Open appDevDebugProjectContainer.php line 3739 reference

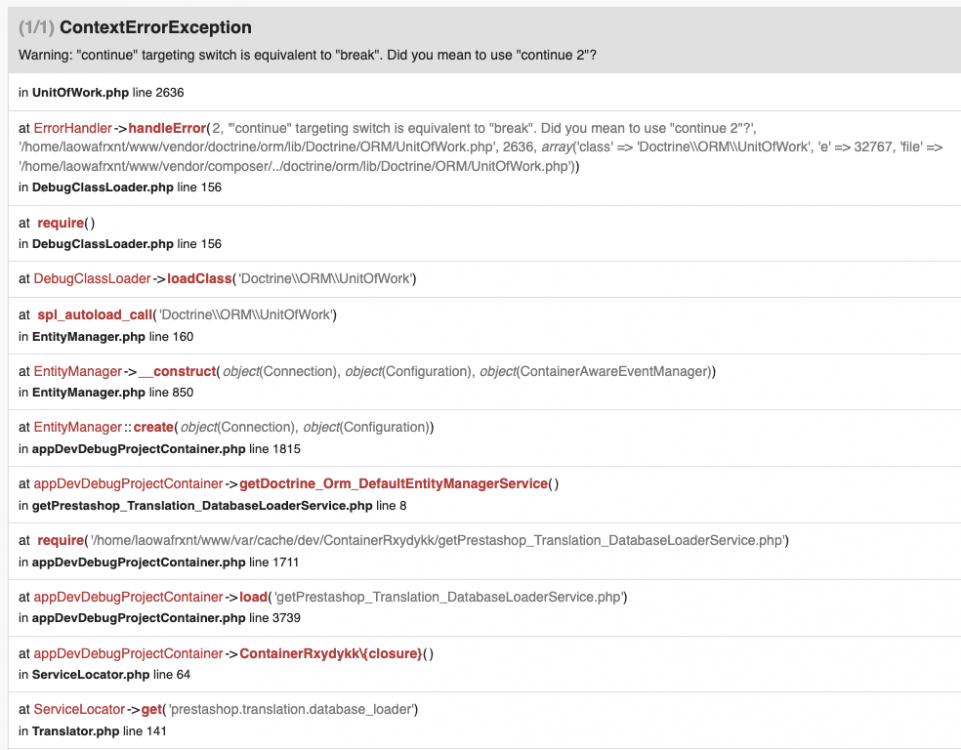click(x=159, y=618)
